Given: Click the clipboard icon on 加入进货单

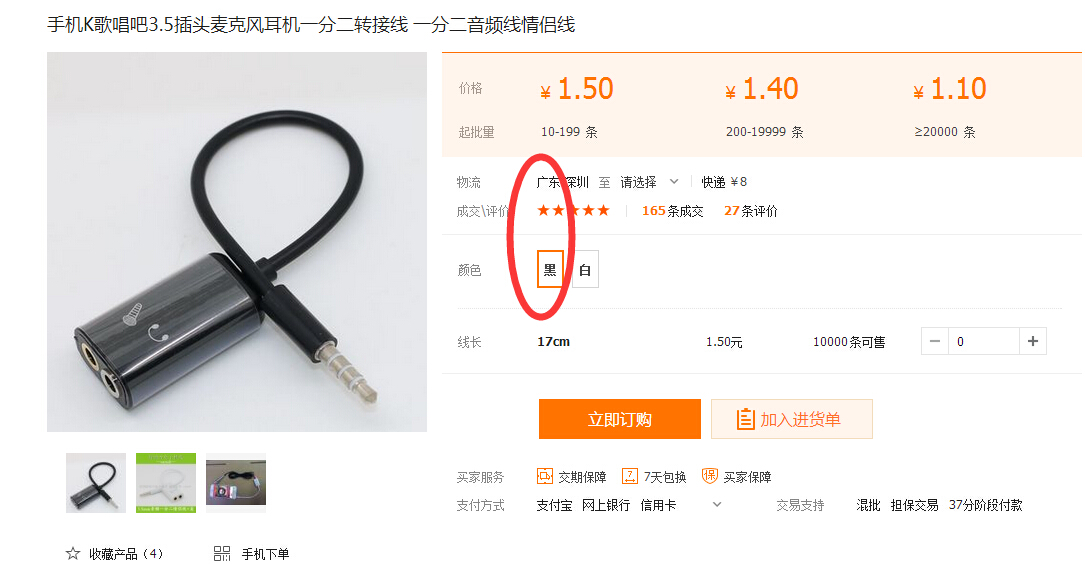Looking at the screenshot, I should [x=745, y=419].
